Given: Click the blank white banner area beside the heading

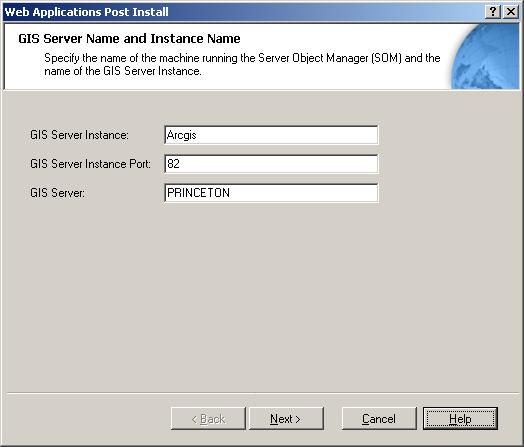Looking at the screenshot, I should pyautogui.click(x=344, y=38).
